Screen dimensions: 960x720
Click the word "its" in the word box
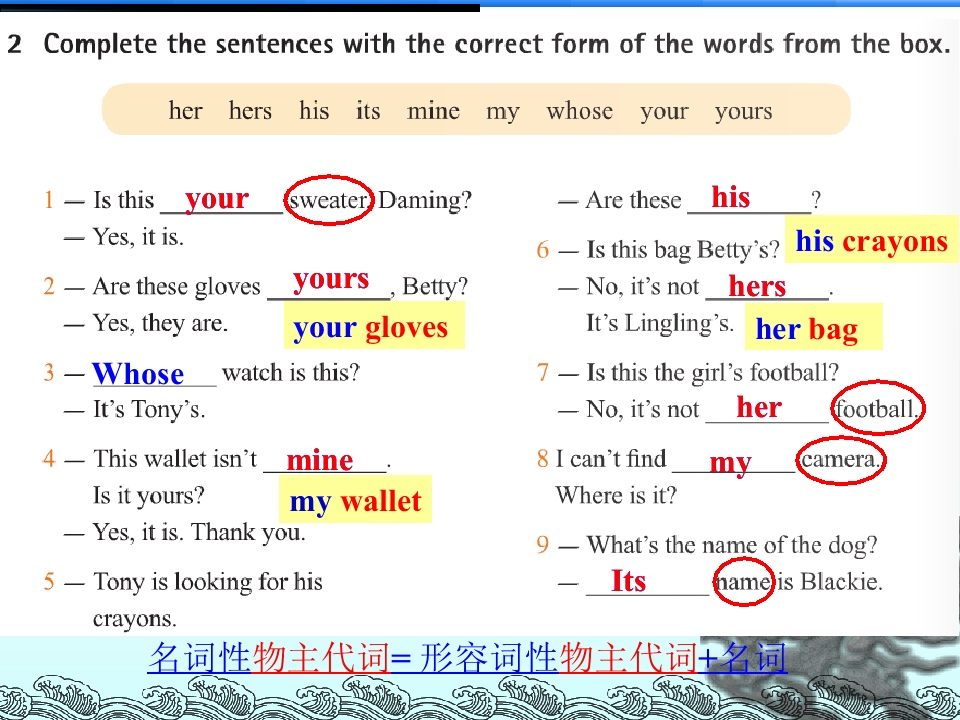pos(368,111)
